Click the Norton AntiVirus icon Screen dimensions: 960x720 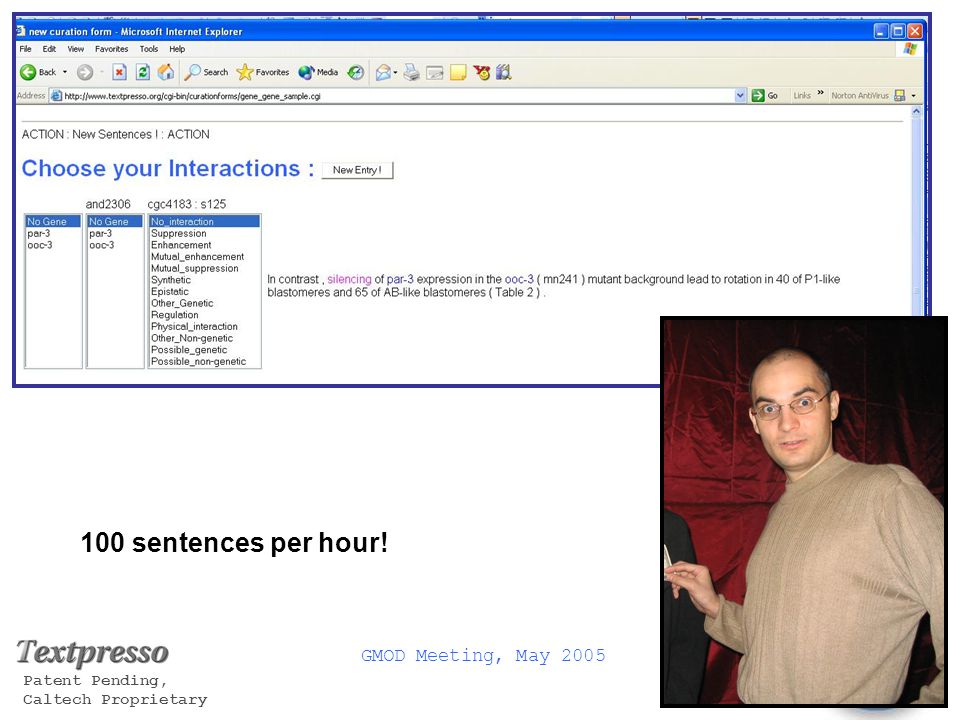point(899,96)
